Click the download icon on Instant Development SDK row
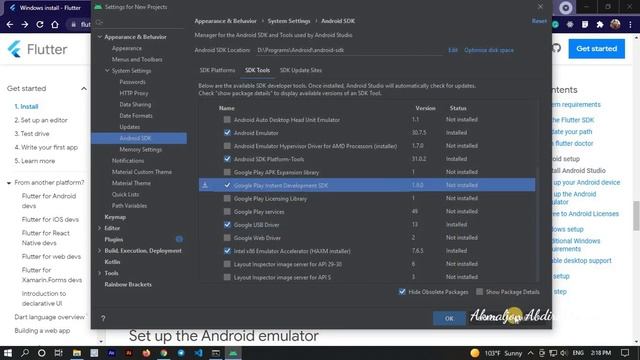The height and width of the screenshot is (360, 640). click(205, 185)
